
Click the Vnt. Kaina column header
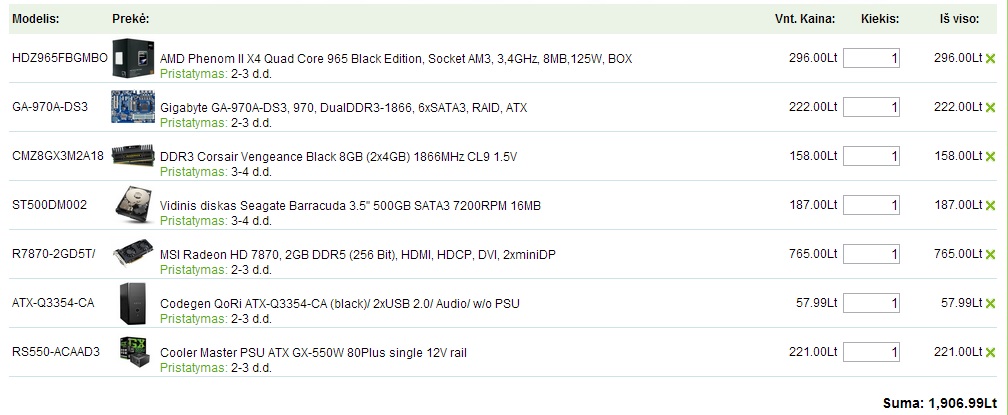[x=805, y=19]
